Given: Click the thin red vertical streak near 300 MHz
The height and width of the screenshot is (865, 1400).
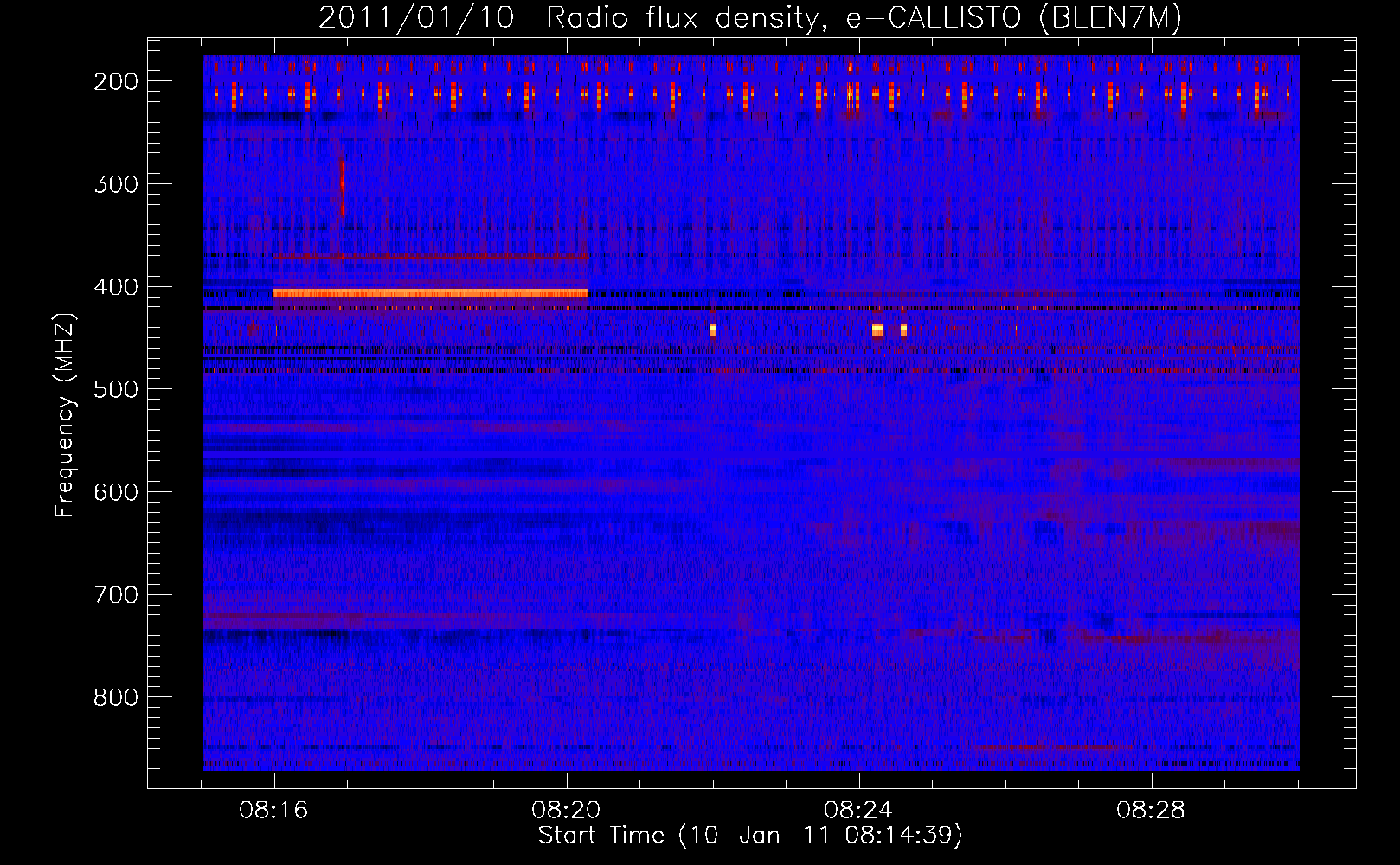Looking at the screenshot, I should [343, 188].
